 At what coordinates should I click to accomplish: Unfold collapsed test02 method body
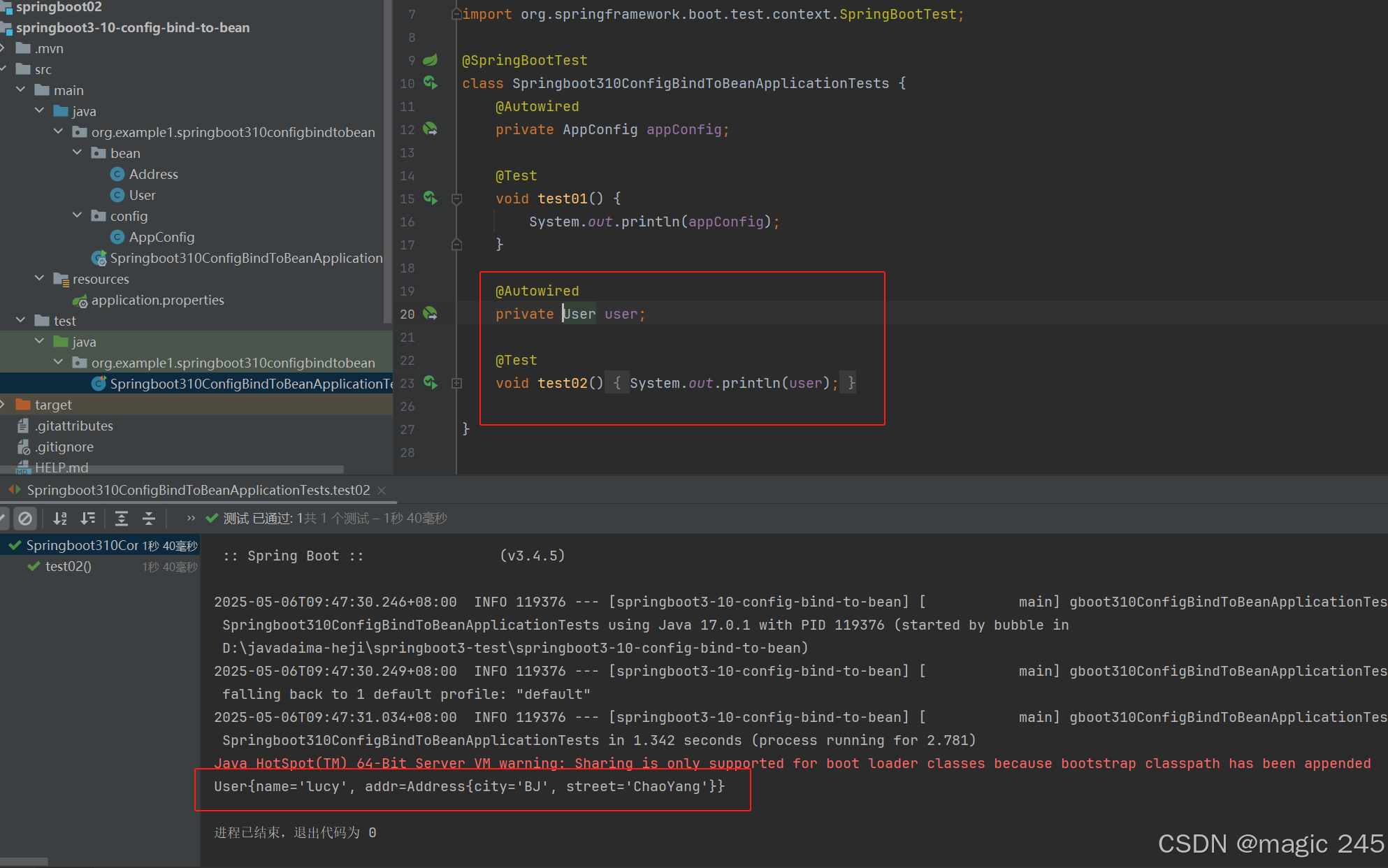coord(457,383)
